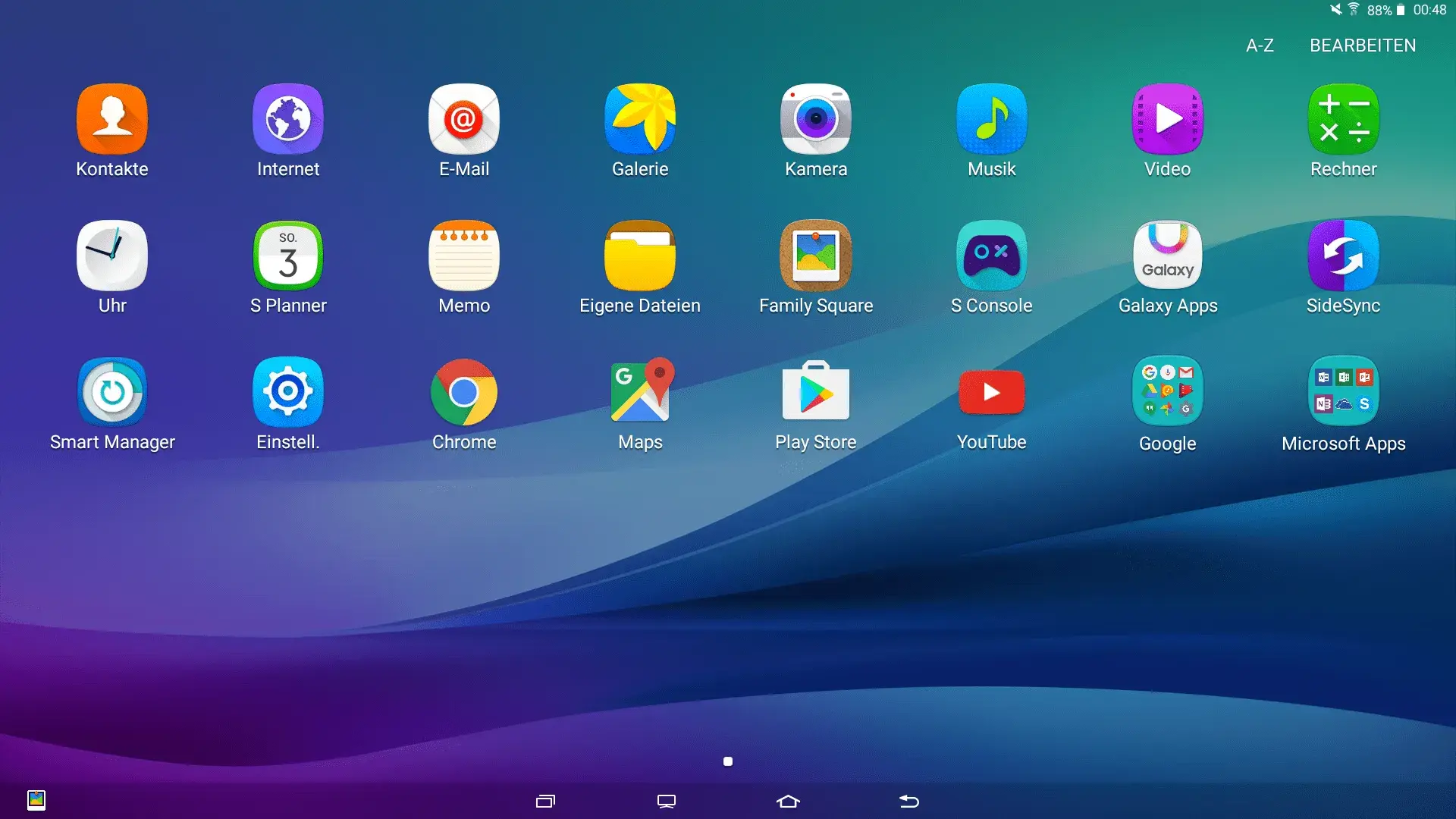Tap the screen mirror navigation icon
Screen dimensions: 1456x819
(x=667, y=801)
